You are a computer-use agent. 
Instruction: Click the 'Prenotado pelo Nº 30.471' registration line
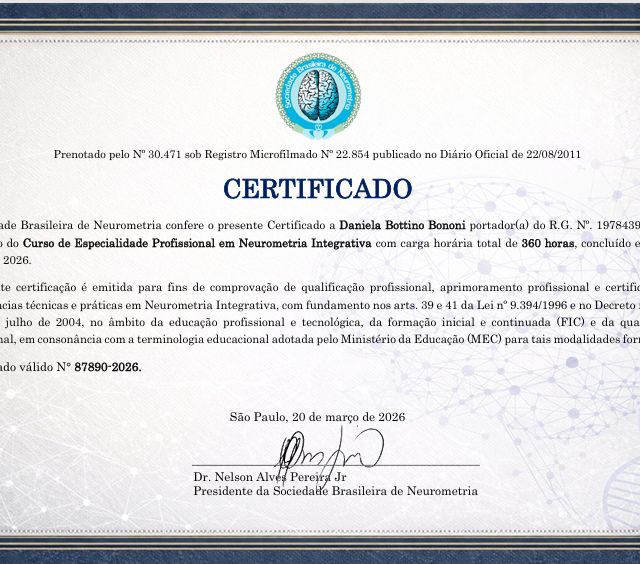[317, 155]
